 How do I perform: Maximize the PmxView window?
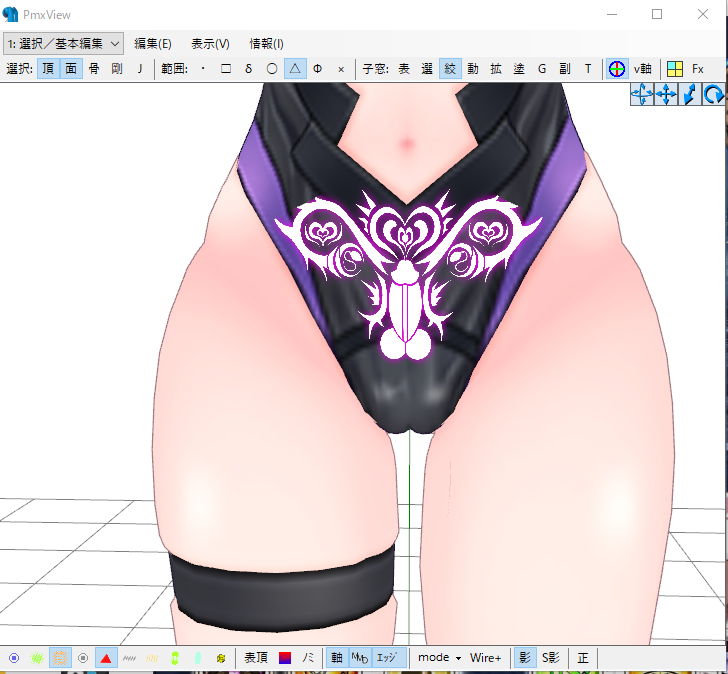pyautogui.click(x=657, y=14)
